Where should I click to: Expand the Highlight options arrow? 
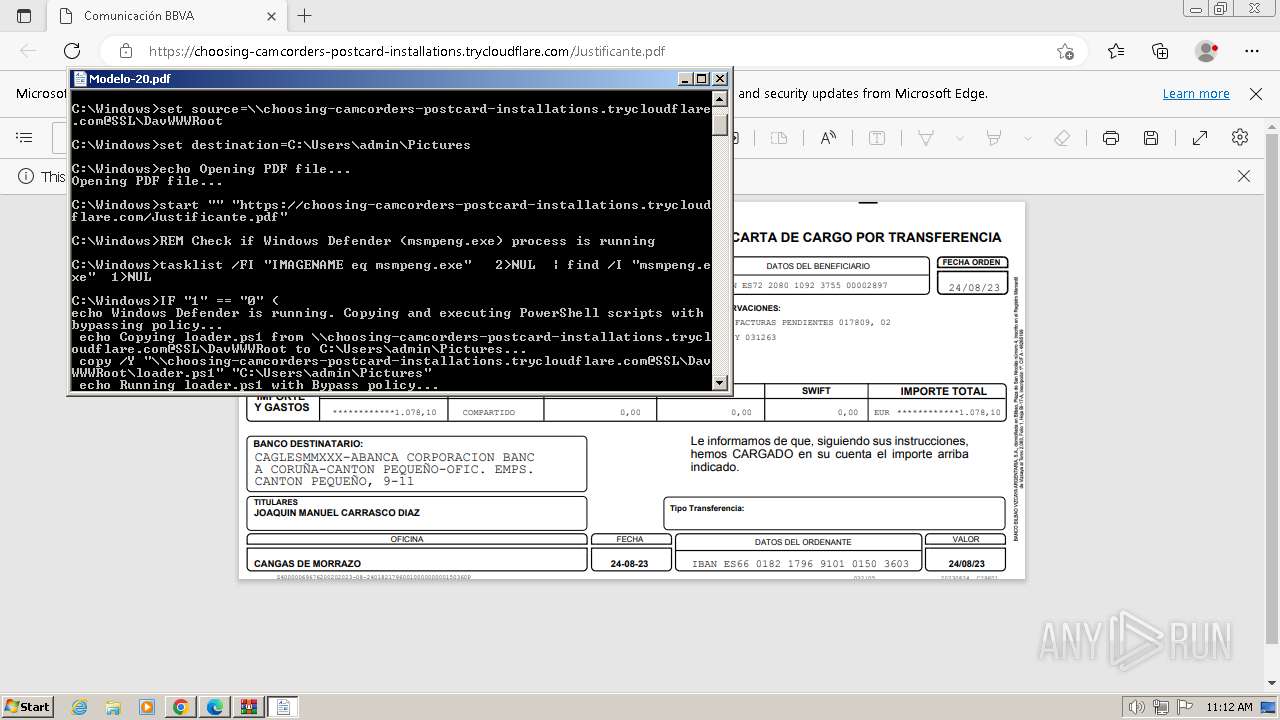tap(1028, 138)
